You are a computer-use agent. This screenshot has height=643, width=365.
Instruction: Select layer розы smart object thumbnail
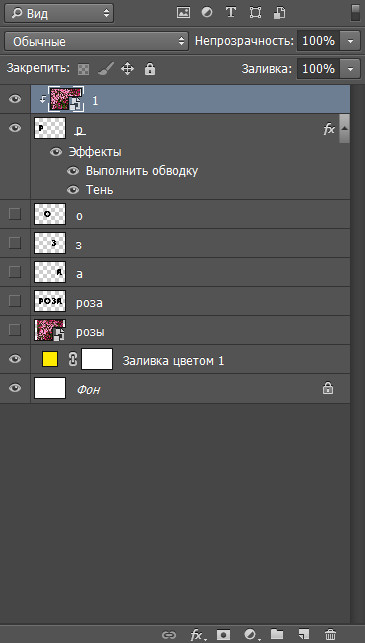click(50, 330)
